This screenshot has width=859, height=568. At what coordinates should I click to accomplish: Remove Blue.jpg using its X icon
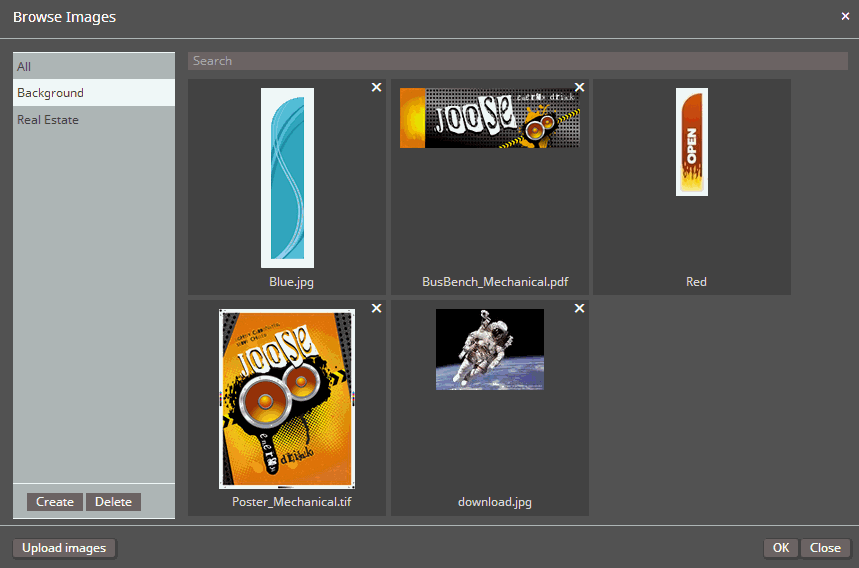tap(376, 88)
